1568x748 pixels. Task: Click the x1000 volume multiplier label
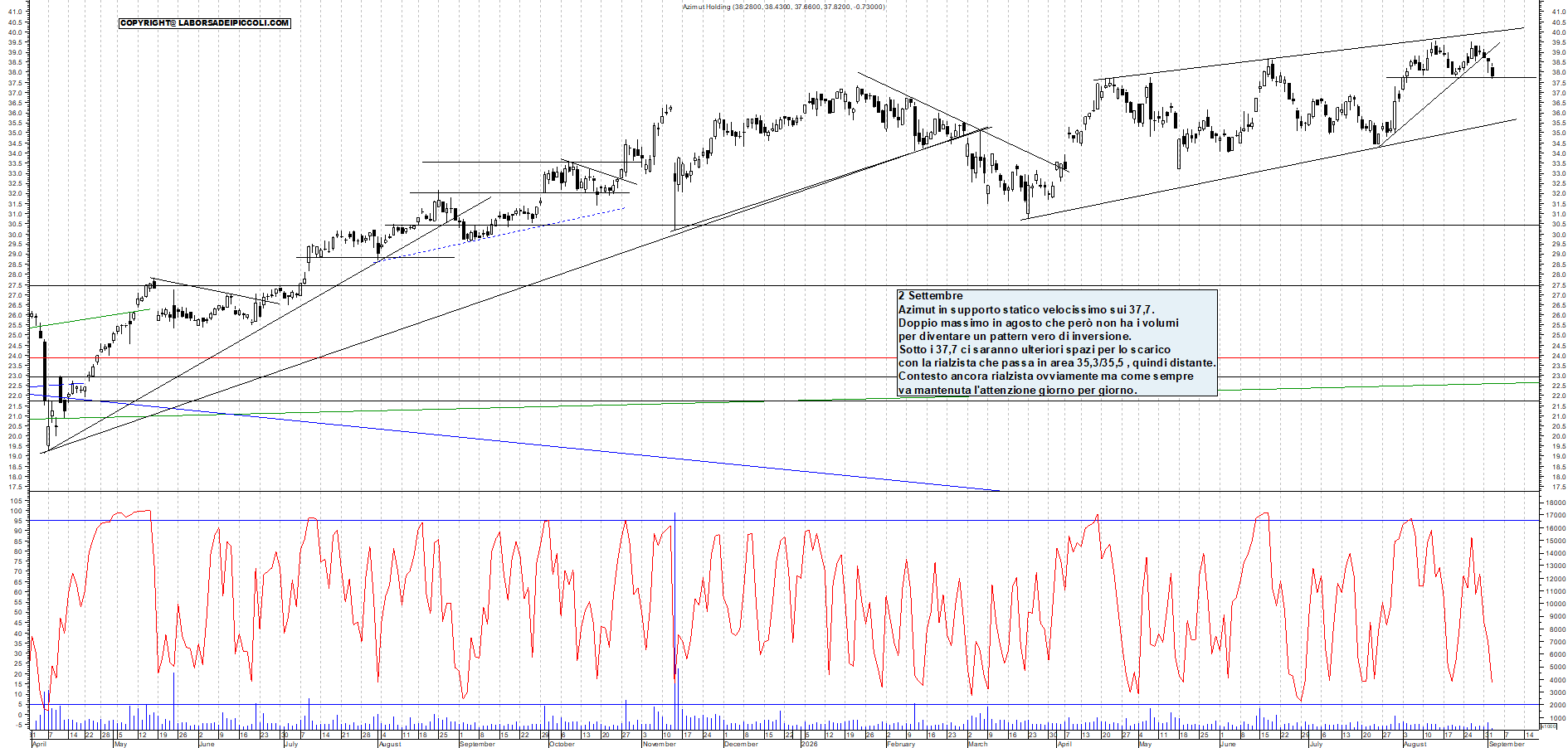1548,726
